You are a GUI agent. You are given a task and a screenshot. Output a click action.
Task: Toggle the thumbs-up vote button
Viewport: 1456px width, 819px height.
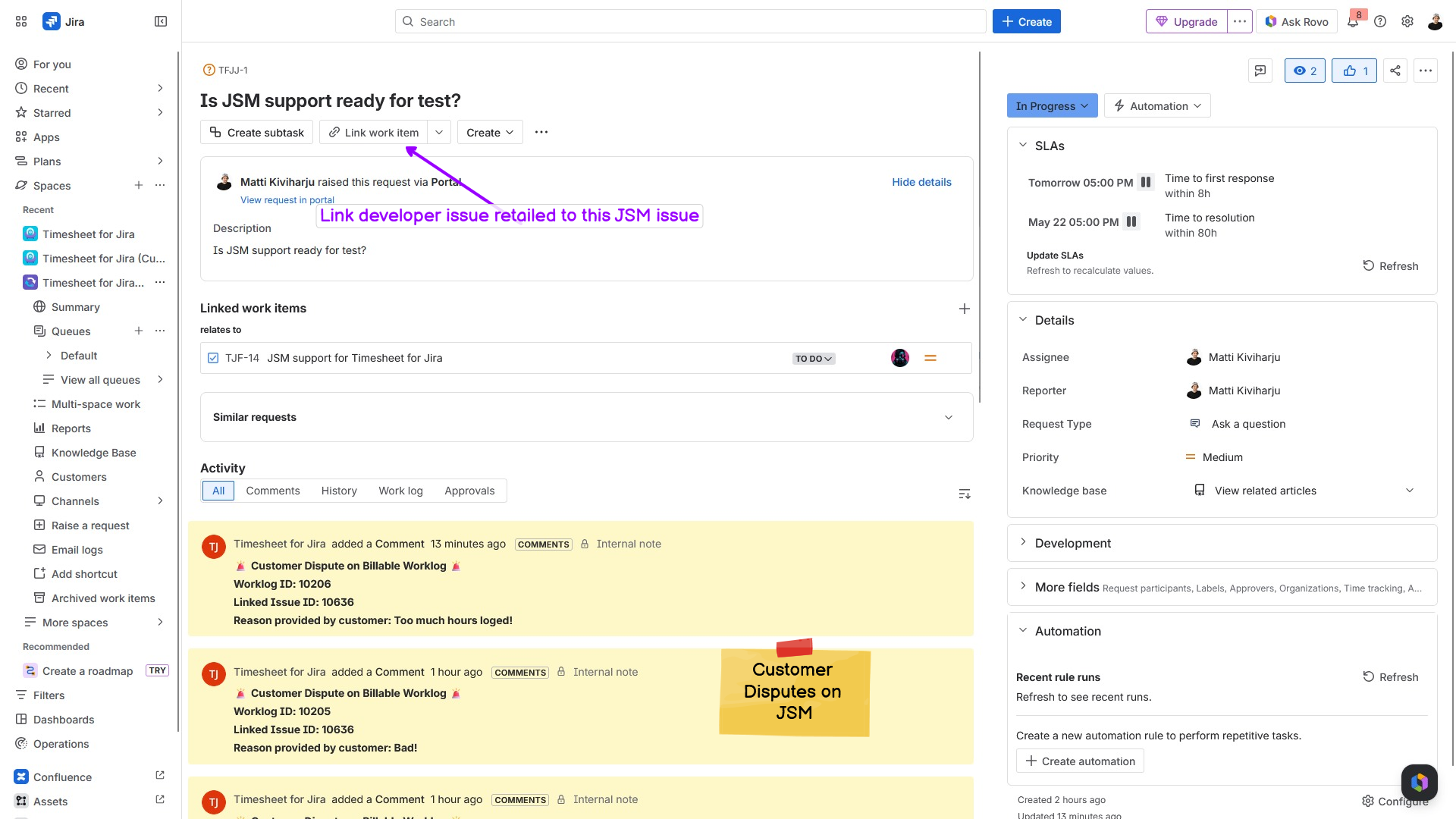click(x=1354, y=71)
